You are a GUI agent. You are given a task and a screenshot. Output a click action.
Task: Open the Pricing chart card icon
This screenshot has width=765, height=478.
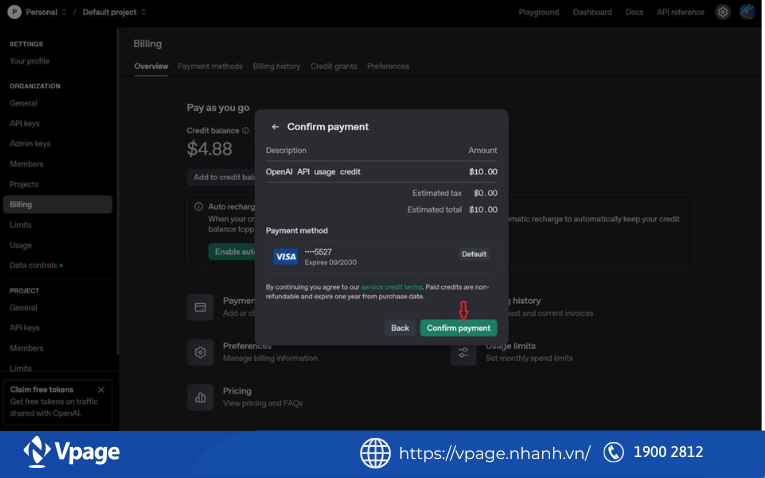(x=200, y=398)
